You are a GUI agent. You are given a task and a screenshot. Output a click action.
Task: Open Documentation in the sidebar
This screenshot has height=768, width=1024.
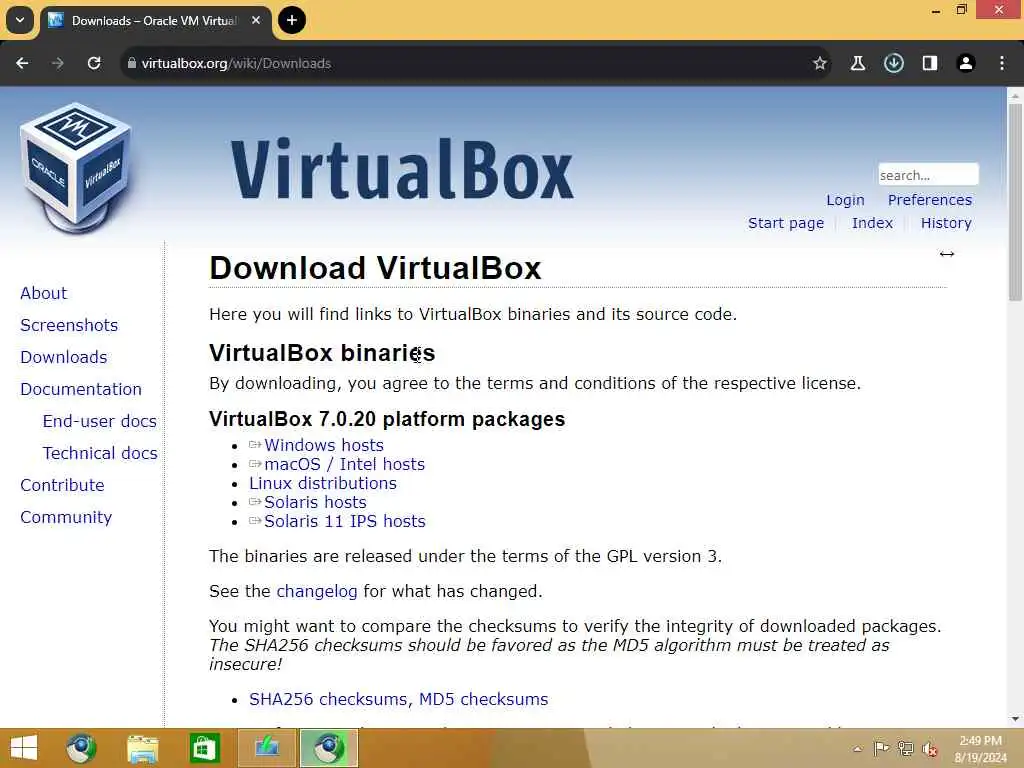81,389
